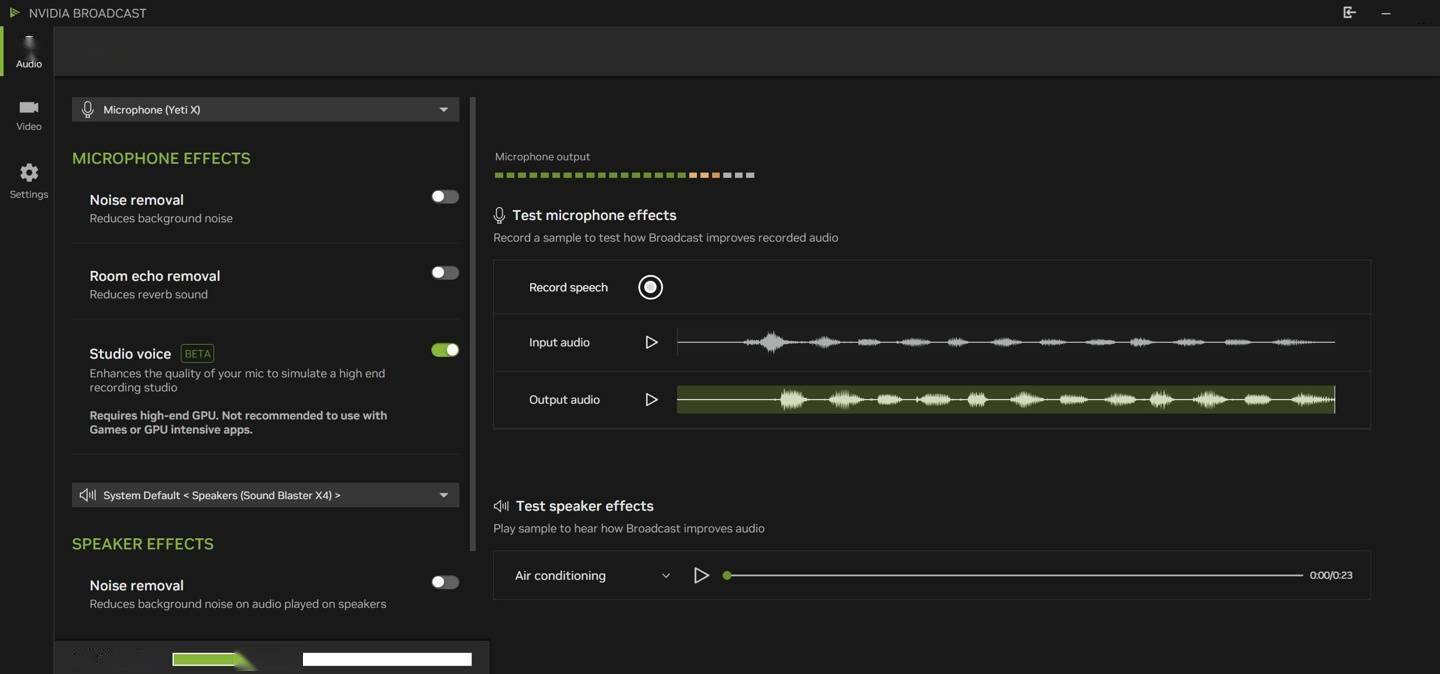Click the "Reduces reverb sound" description

pyautogui.click(x=149, y=294)
